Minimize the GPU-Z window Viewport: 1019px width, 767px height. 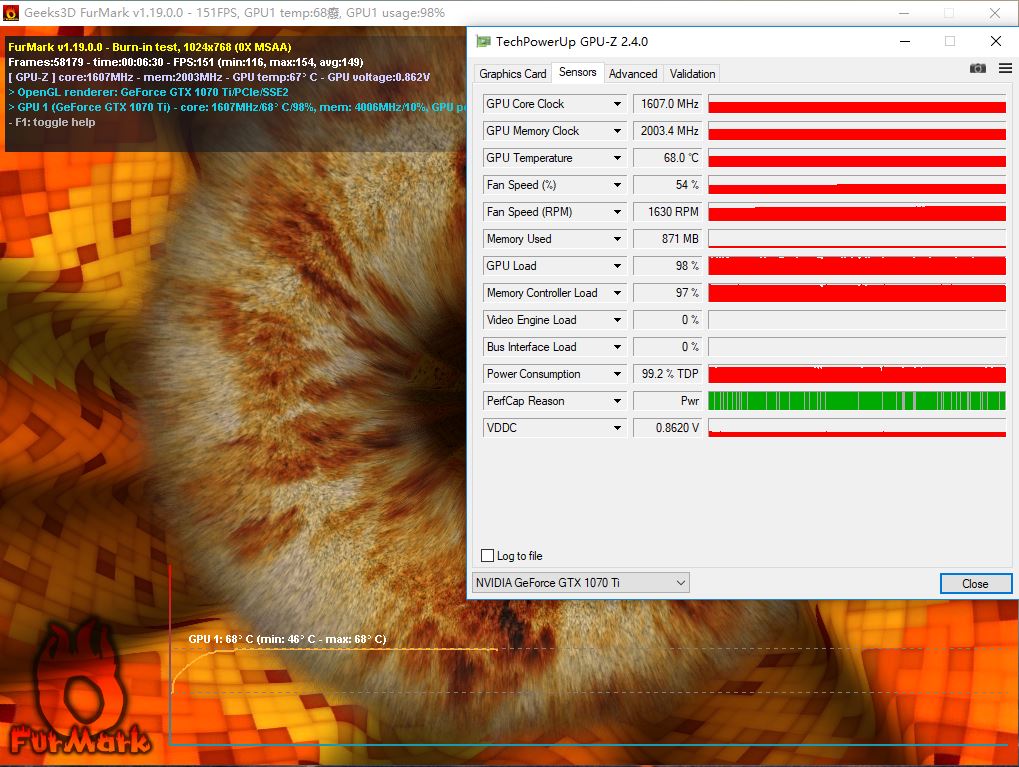[905, 42]
